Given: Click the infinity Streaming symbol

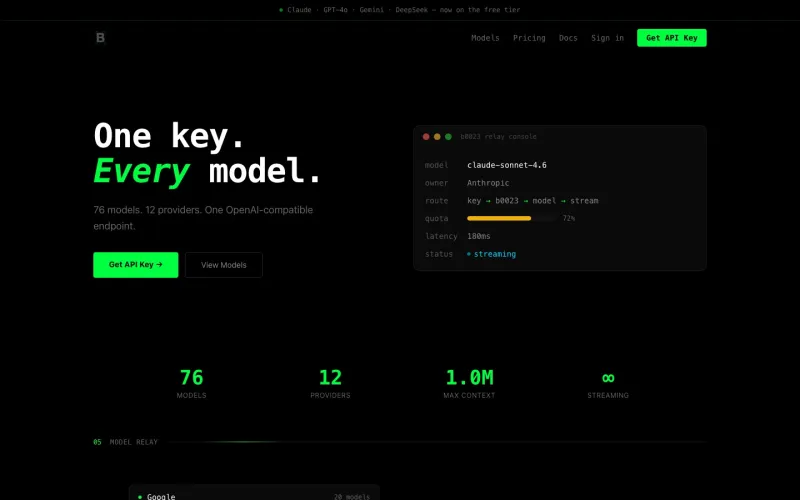Looking at the screenshot, I should click(x=608, y=378).
